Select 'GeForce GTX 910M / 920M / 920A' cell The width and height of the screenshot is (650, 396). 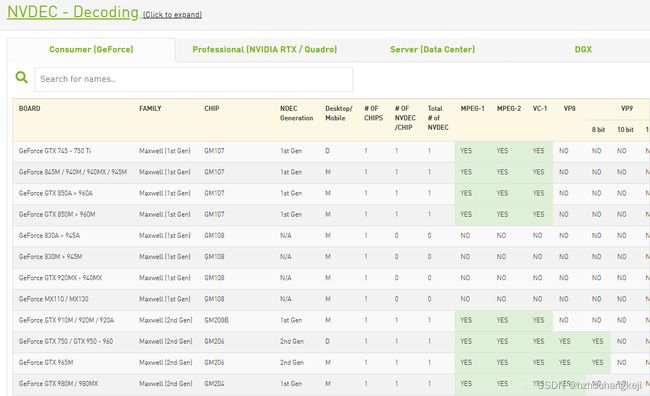coord(66,320)
